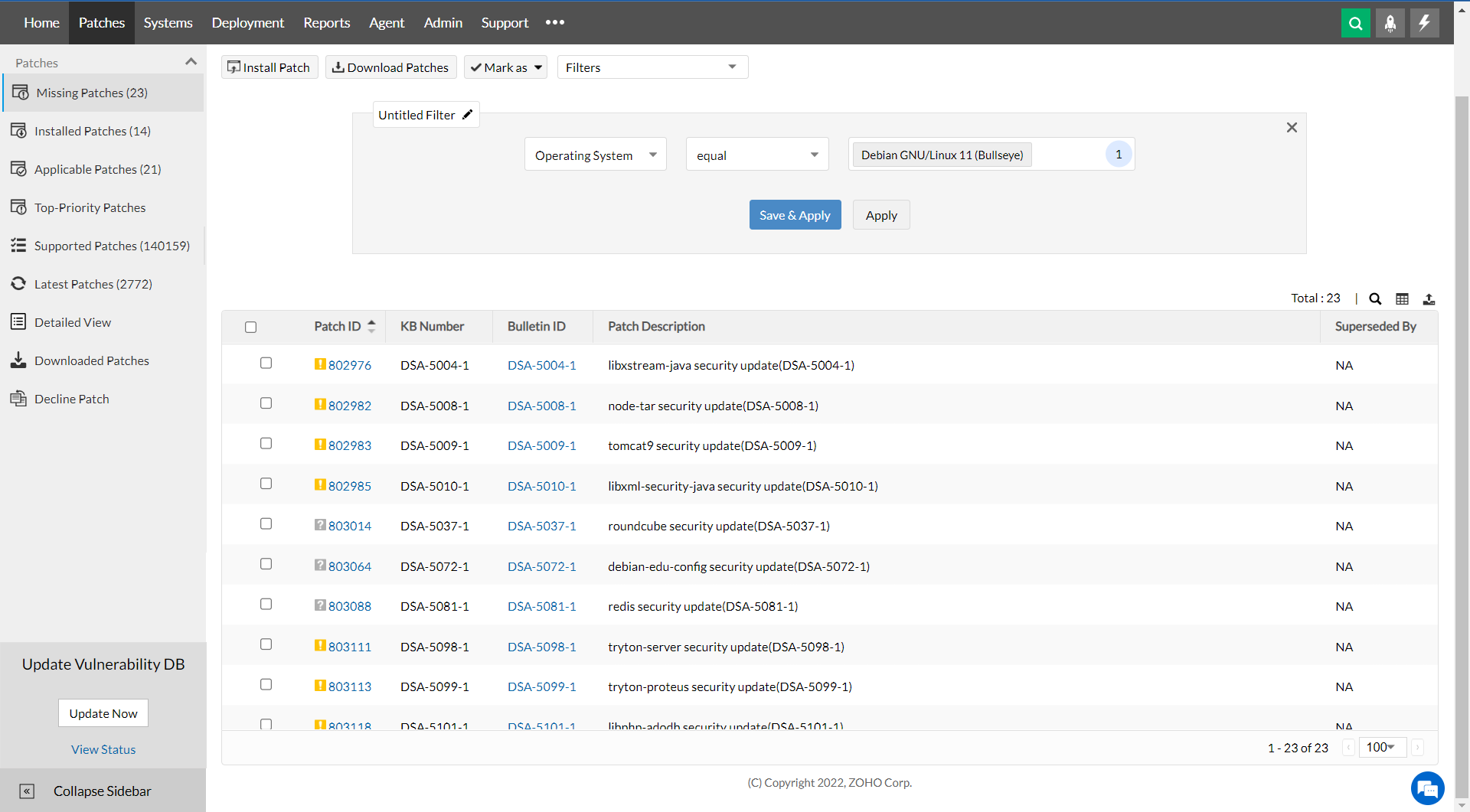
Task: Open the Operating System criteria dropdown
Action: [595, 155]
